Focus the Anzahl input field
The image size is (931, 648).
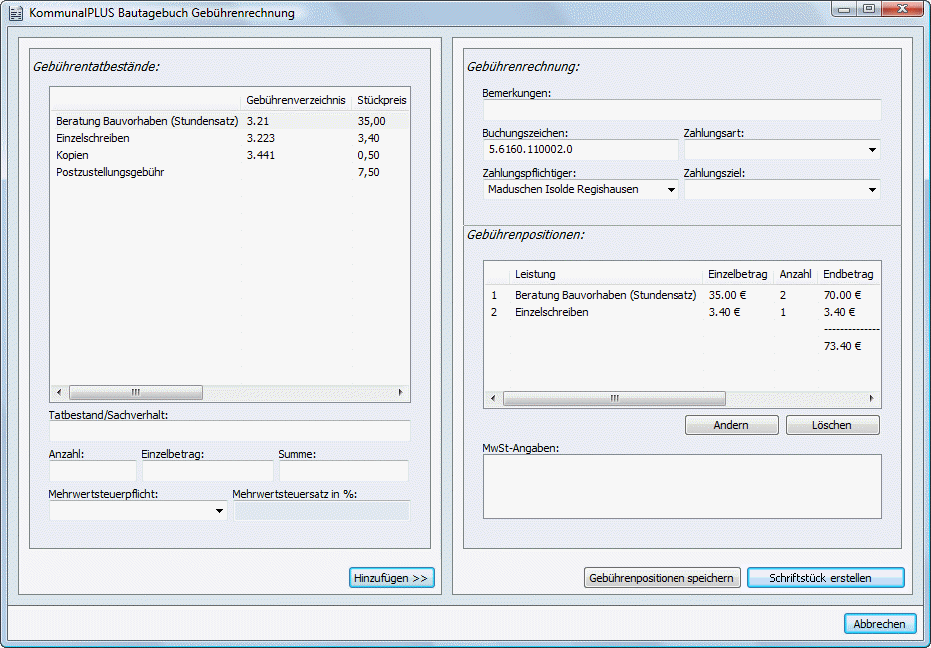coord(92,471)
